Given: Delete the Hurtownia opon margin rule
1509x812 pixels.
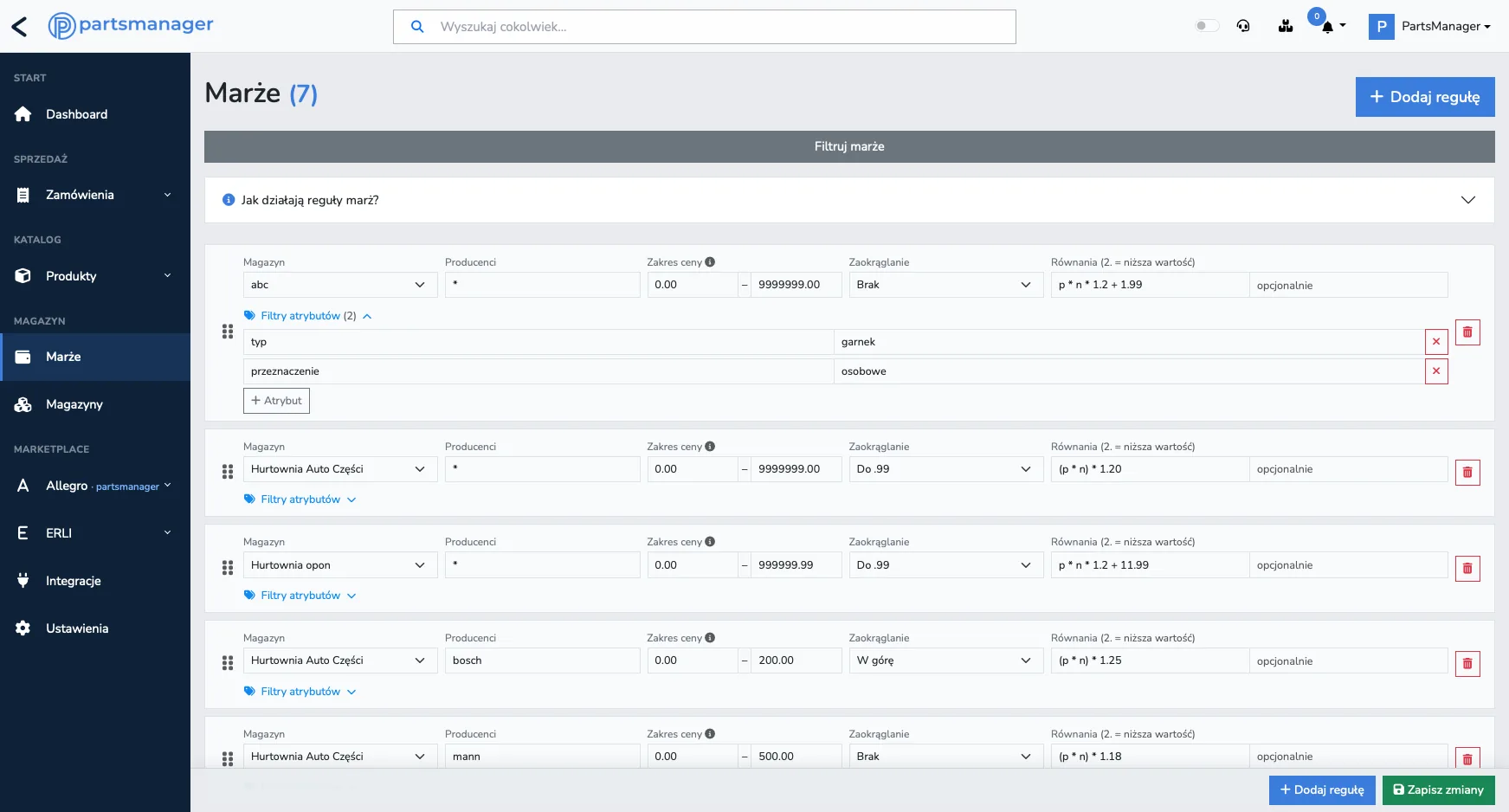Looking at the screenshot, I should pyautogui.click(x=1467, y=569).
